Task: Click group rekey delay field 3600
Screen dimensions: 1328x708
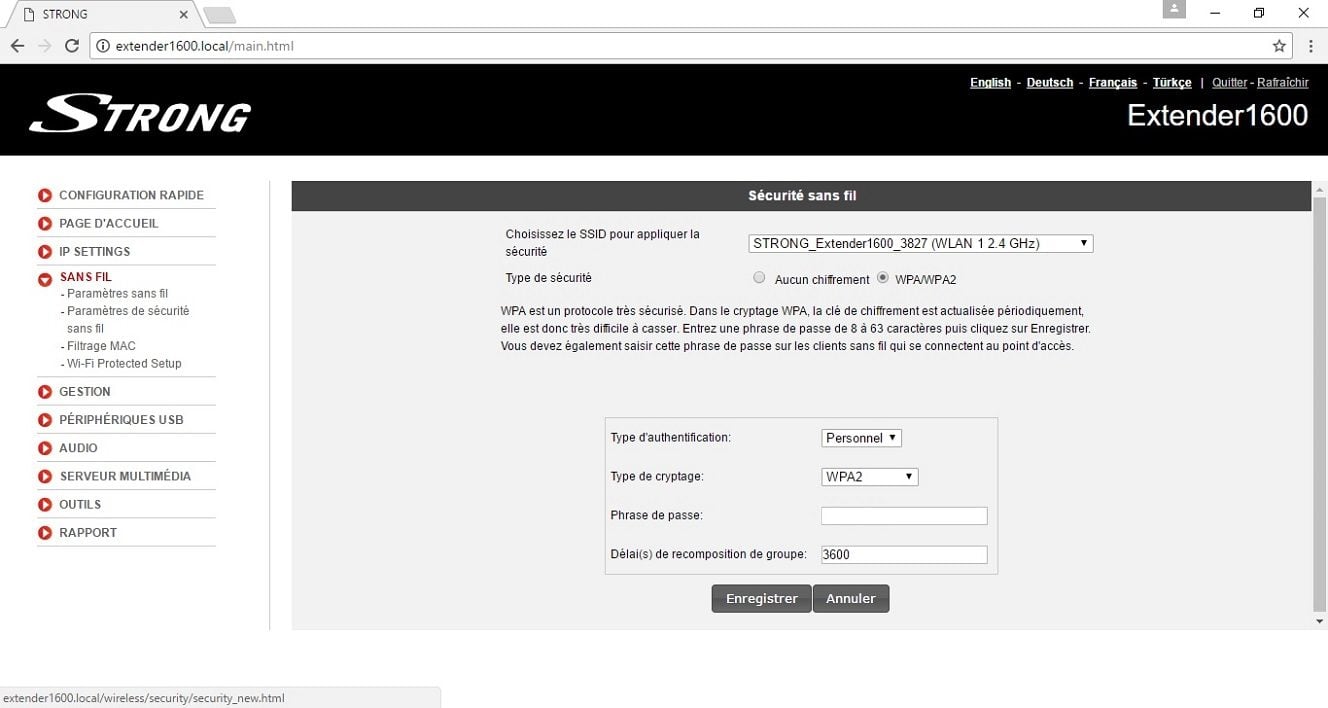Action: [904, 555]
